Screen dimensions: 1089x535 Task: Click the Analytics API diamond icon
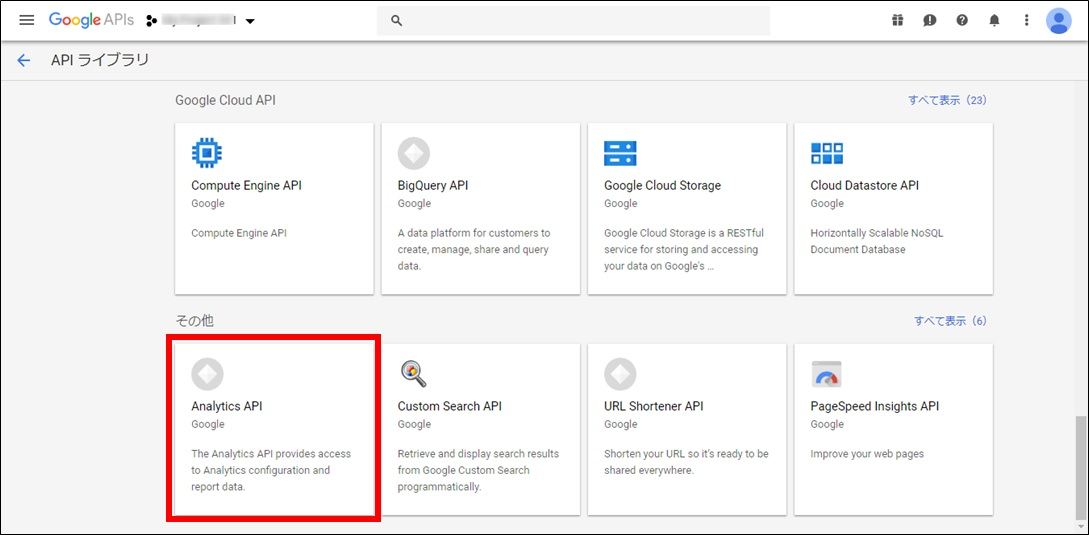click(x=207, y=374)
